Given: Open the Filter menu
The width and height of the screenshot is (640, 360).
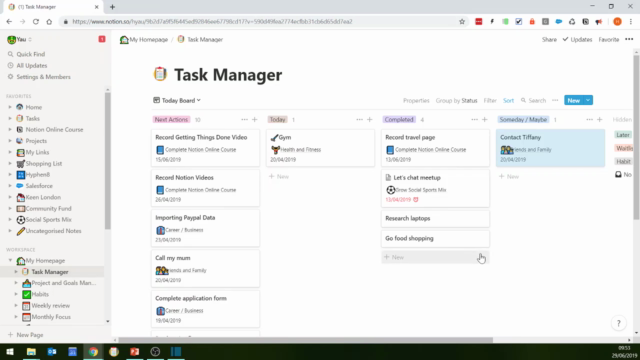Looking at the screenshot, I should [x=490, y=100].
